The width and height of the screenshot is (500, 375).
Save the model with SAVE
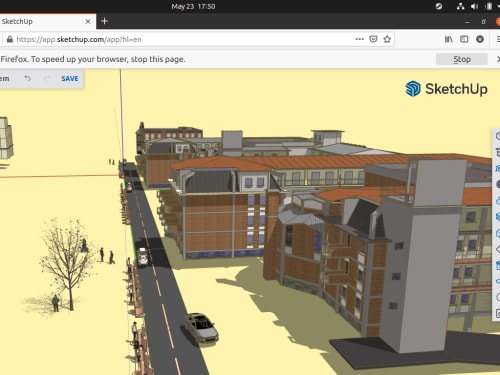pyautogui.click(x=70, y=79)
